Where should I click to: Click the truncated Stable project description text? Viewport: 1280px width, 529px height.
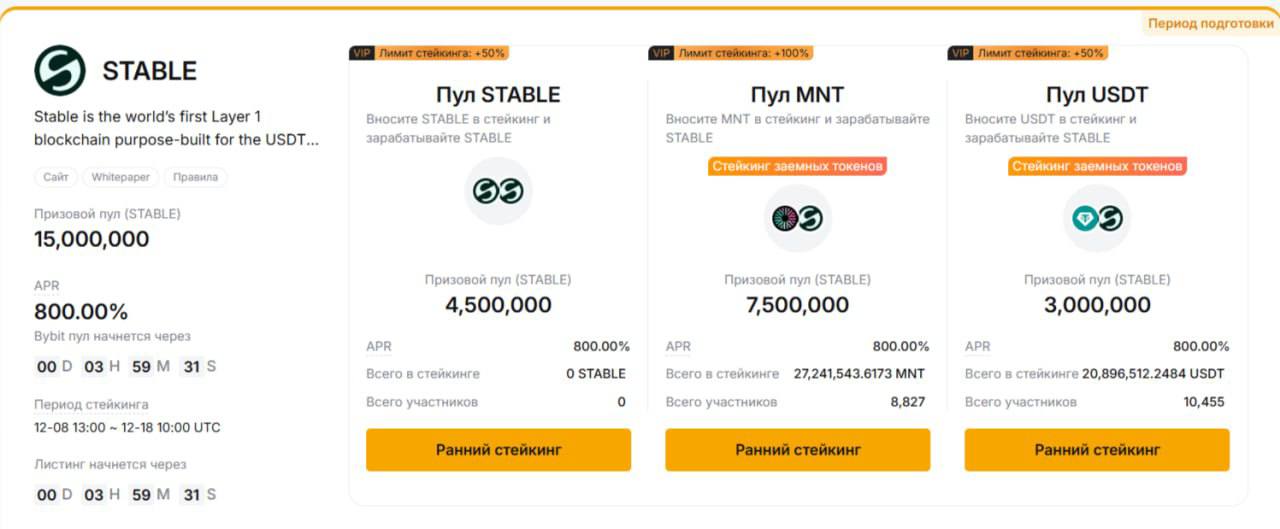pos(176,128)
